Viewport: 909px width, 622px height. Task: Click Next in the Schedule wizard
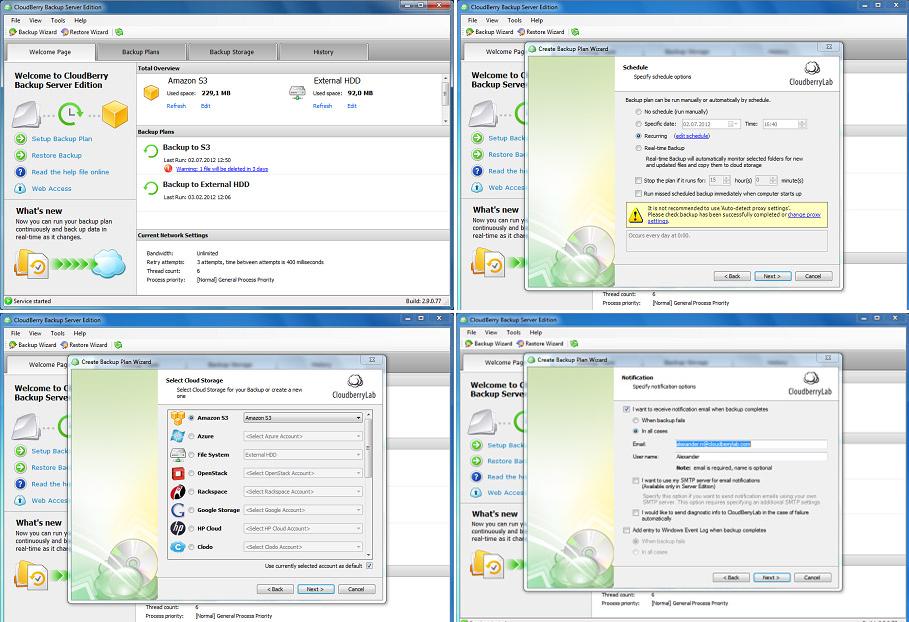773,276
